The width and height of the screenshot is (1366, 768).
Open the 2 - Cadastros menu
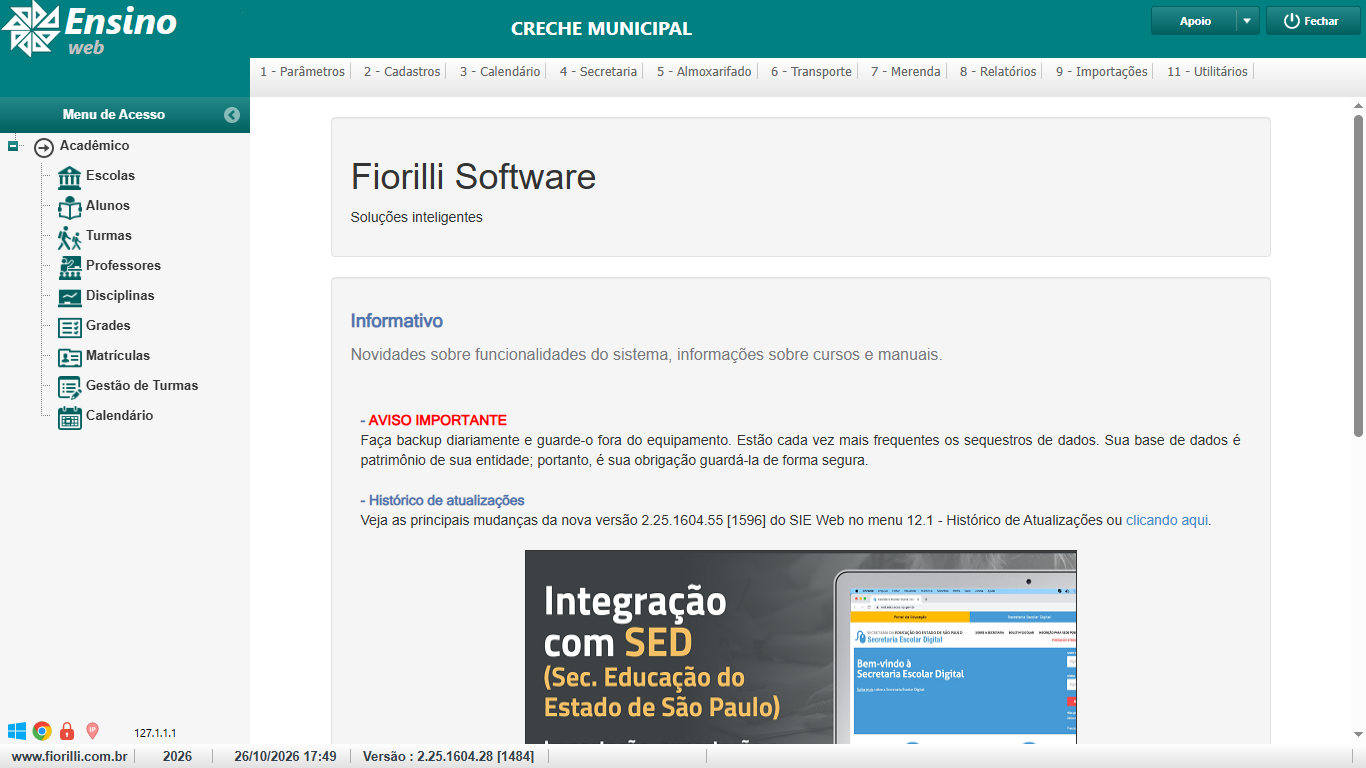402,72
